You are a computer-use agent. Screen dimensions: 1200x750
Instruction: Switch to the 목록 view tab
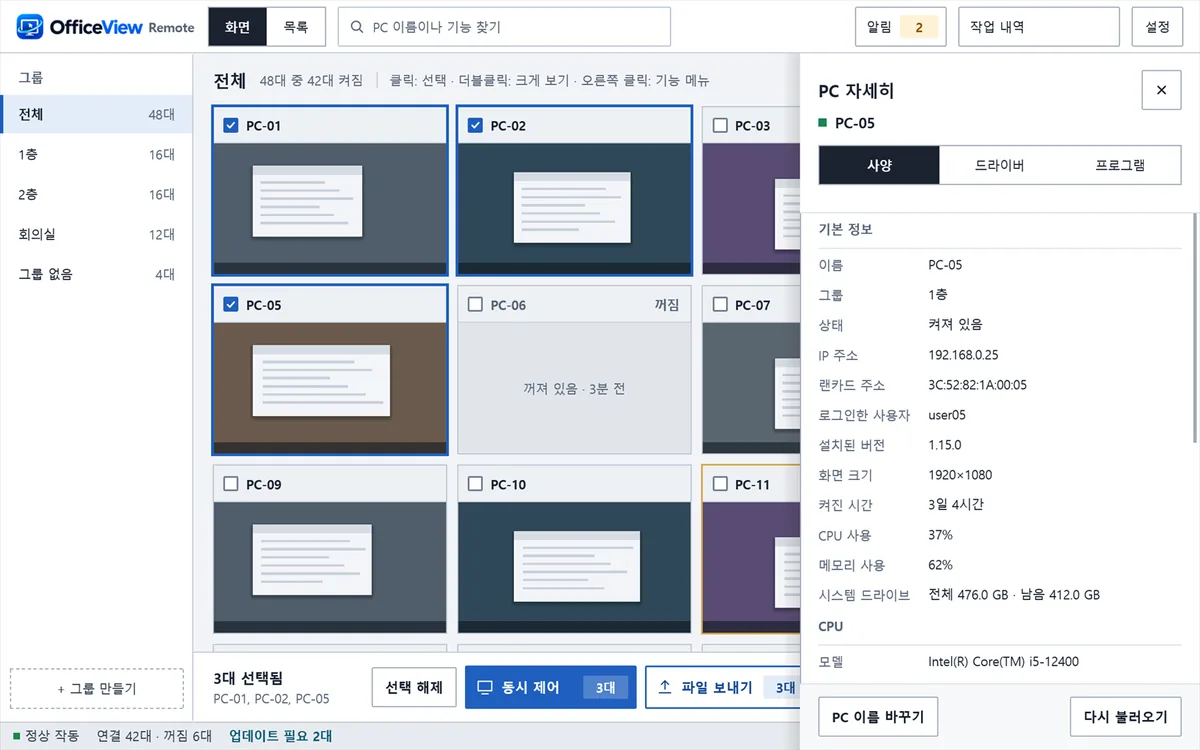pos(296,27)
